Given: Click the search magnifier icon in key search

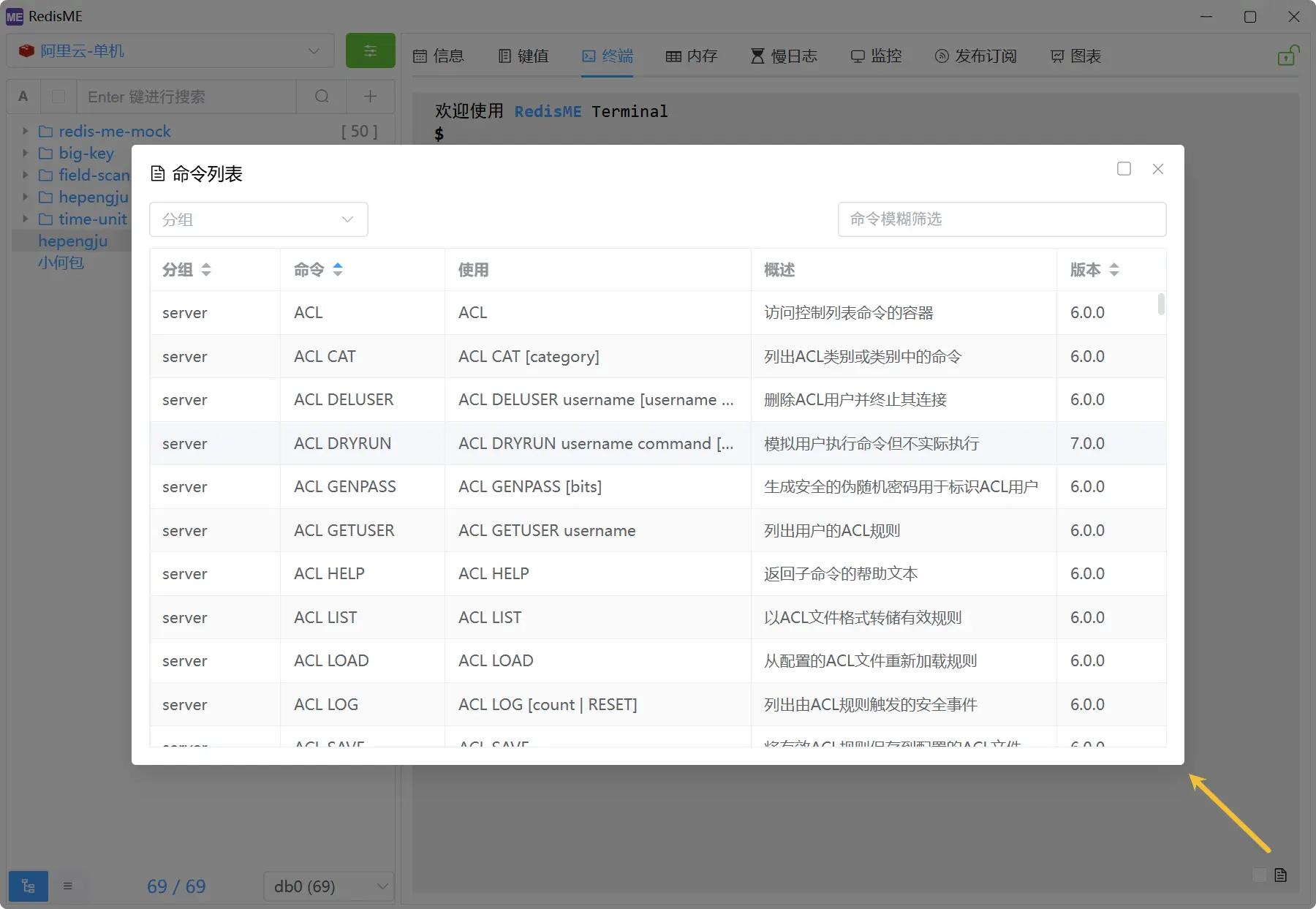Looking at the screenshot, I should tap(322, 97).
